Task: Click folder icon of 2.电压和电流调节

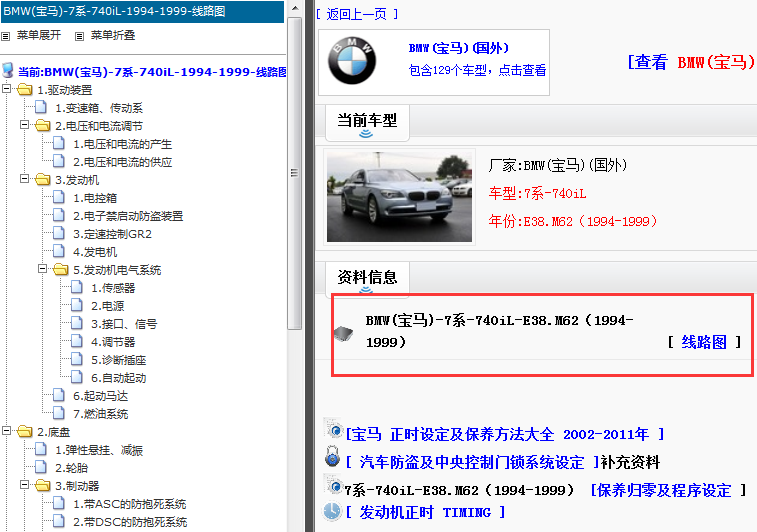Action: [x=42, y=126]
